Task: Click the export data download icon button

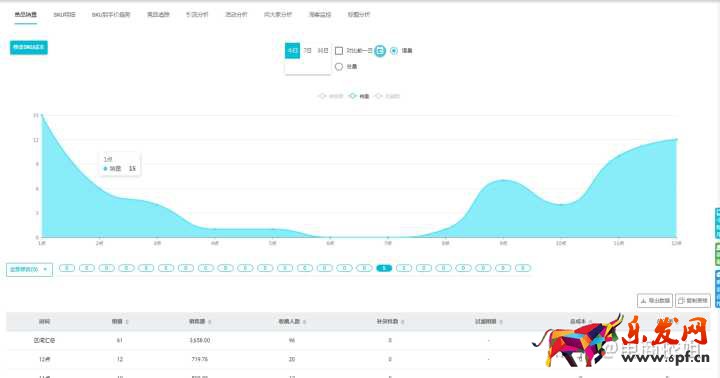Action: pyautogui.click(x=655, y=301)
